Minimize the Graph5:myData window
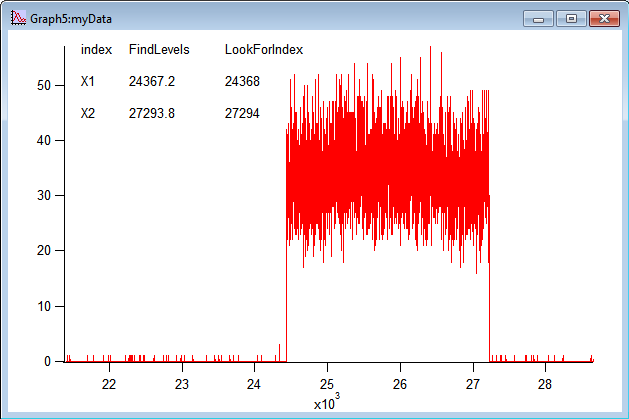This screenshot has width=629, height=419. [538, 19]
